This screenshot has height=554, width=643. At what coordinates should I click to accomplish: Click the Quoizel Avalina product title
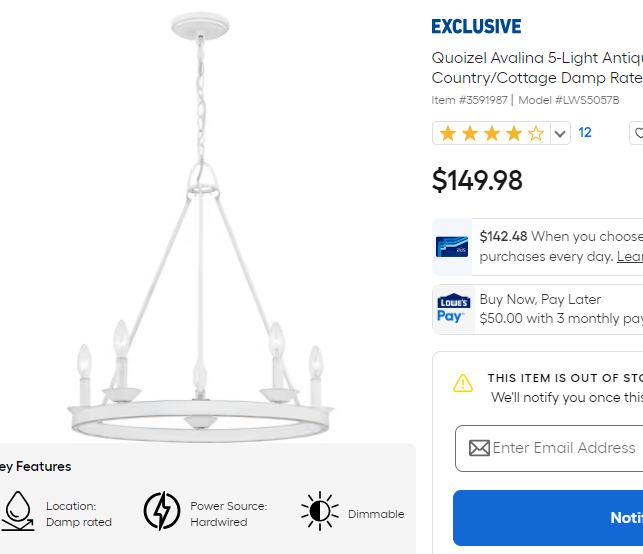(536, 67)
